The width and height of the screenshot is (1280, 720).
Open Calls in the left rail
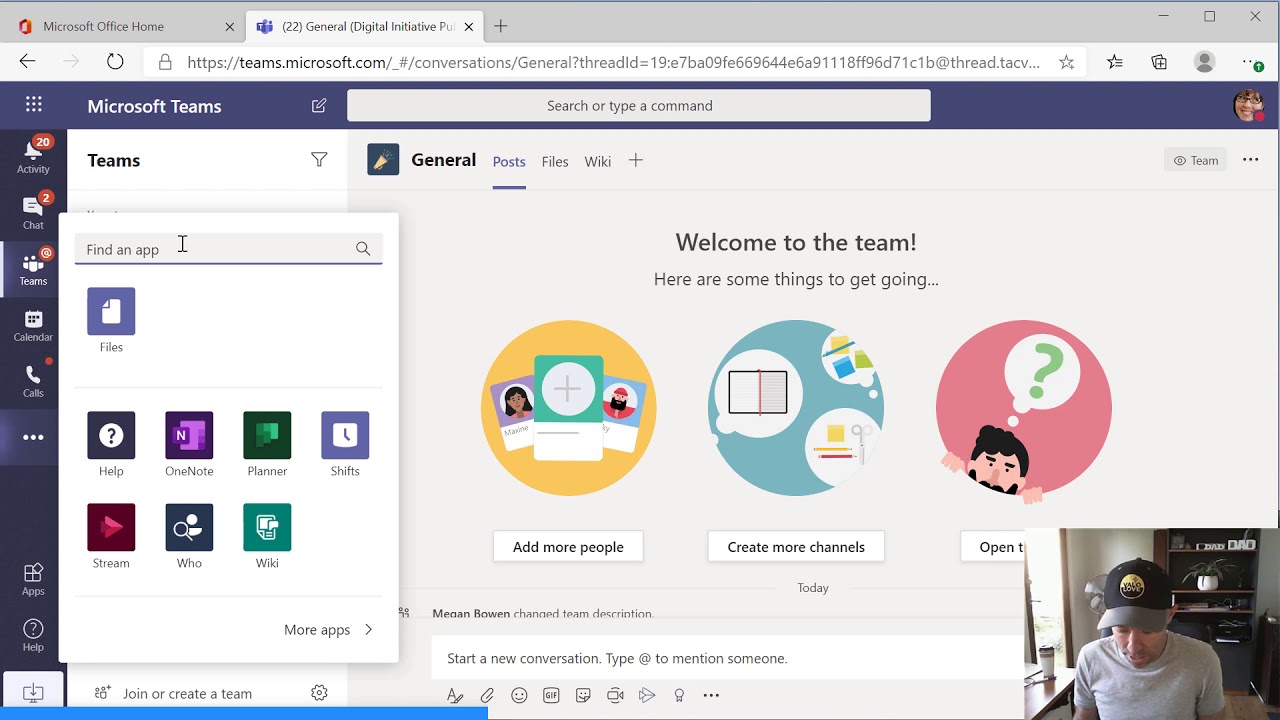click(x=33, y=381)
